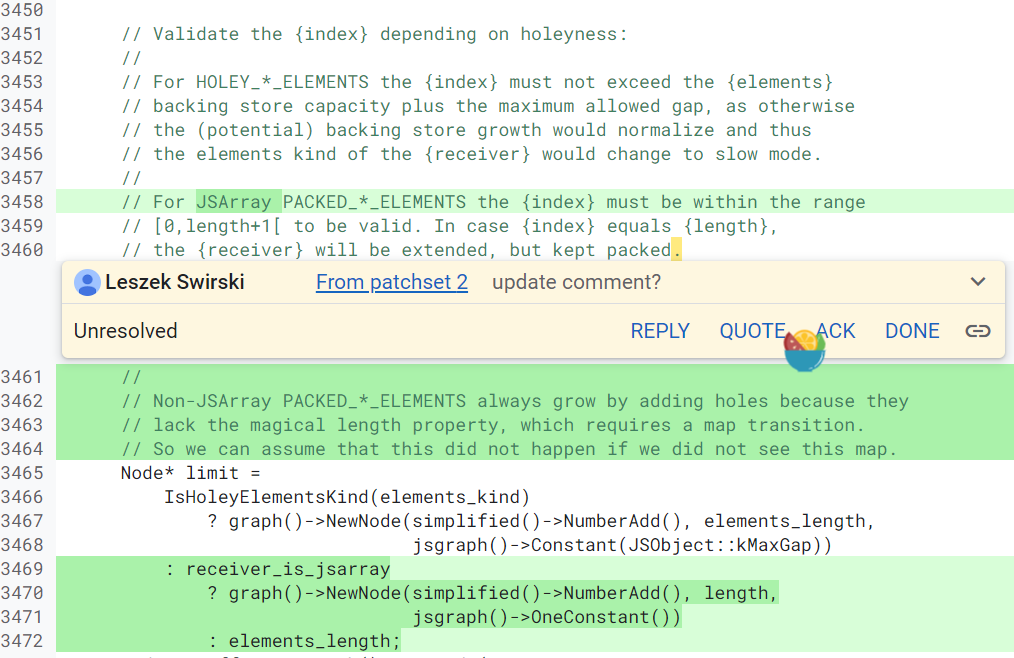1014x658 pixels.
Task: Click the author name Leszek Swirski
Action: pos(175,282)
